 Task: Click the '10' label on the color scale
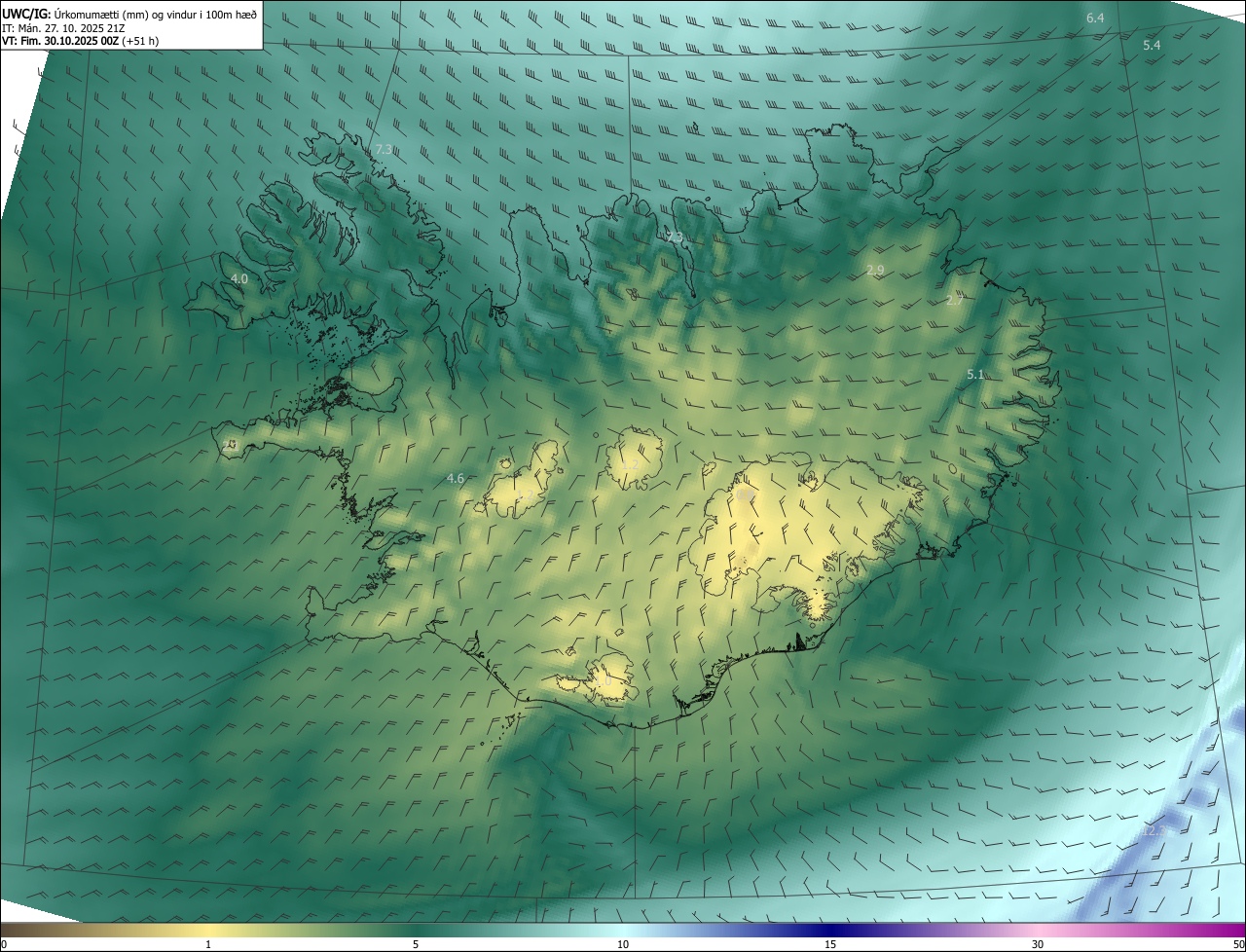click(623, 944)
